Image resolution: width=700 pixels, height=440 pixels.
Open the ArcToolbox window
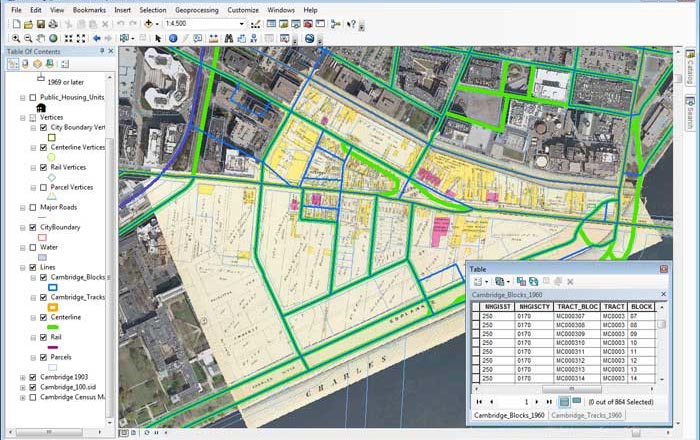coord(308,24)
